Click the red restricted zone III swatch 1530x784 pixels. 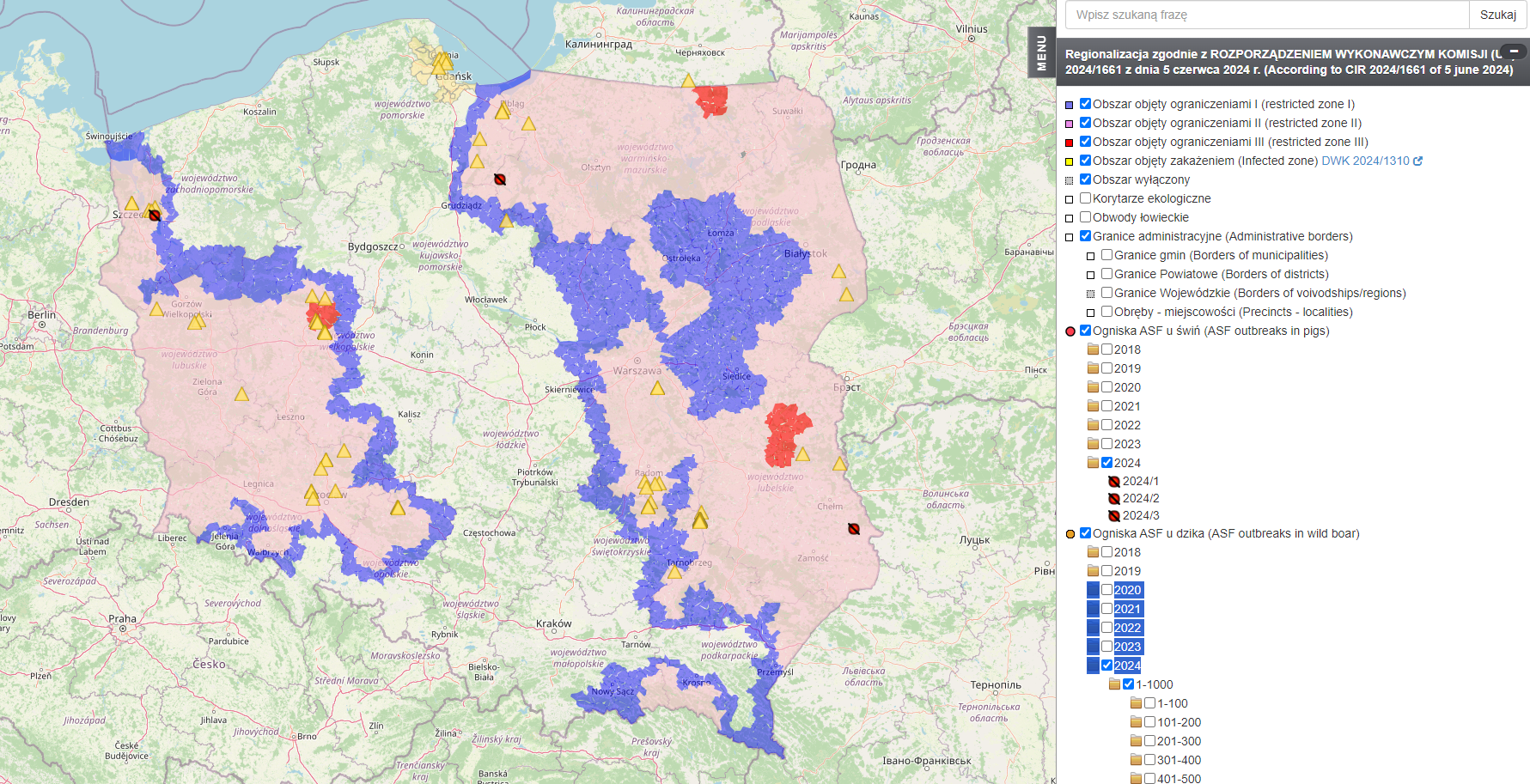pos(1070,143)
